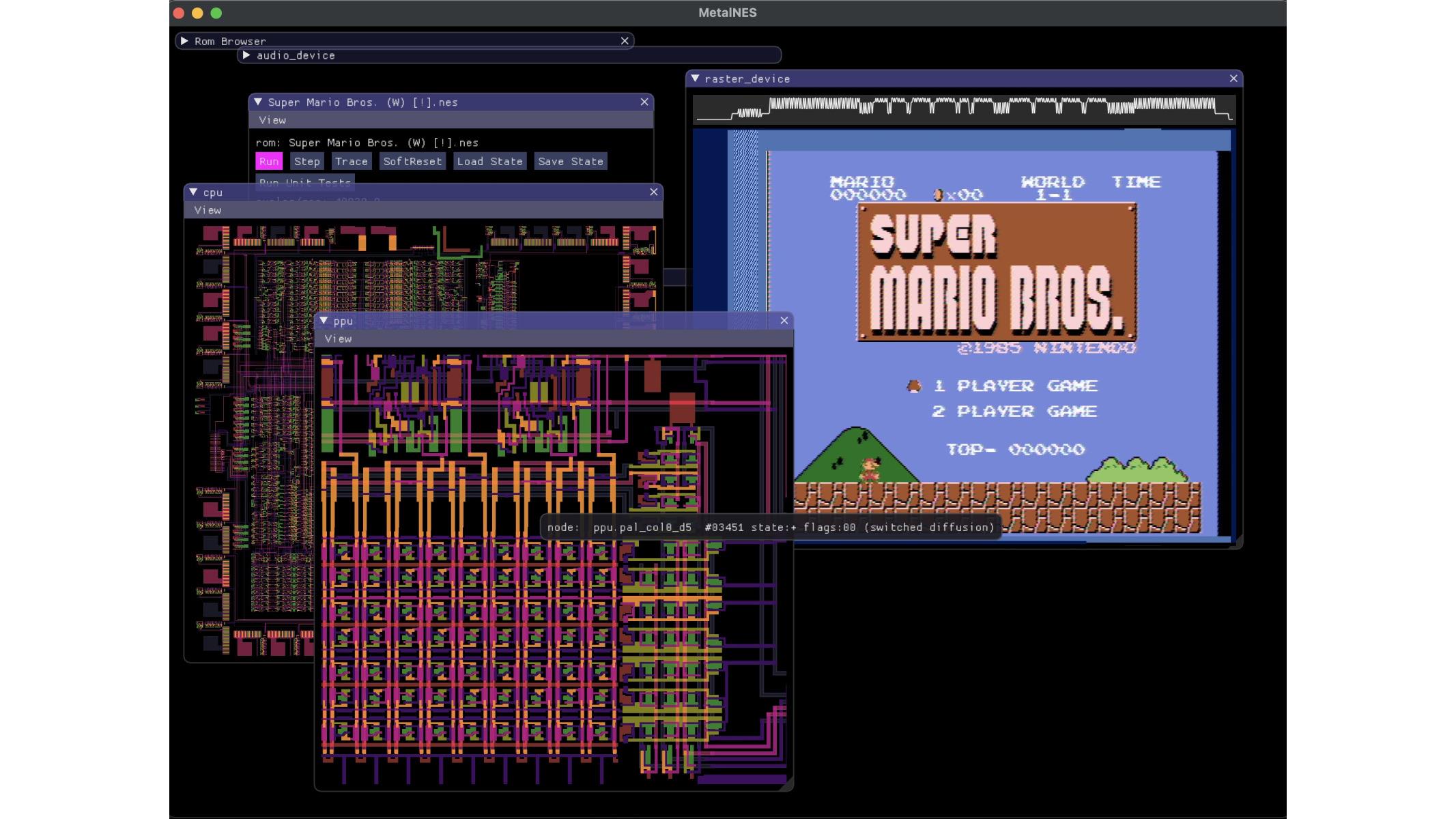Click the raster_device window resize grip
The width and height of the screenshot is (1456, 819).
pos(1236,542)
